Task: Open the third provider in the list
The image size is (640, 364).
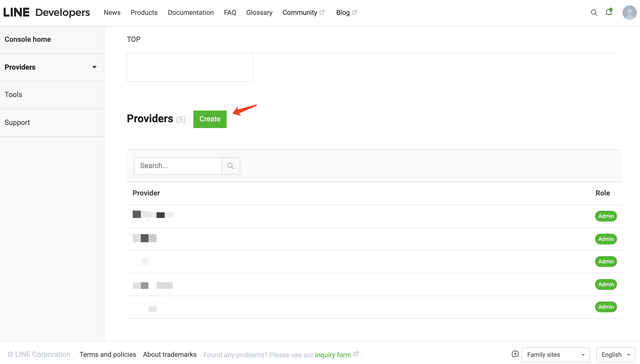Action: coord(141,261)
